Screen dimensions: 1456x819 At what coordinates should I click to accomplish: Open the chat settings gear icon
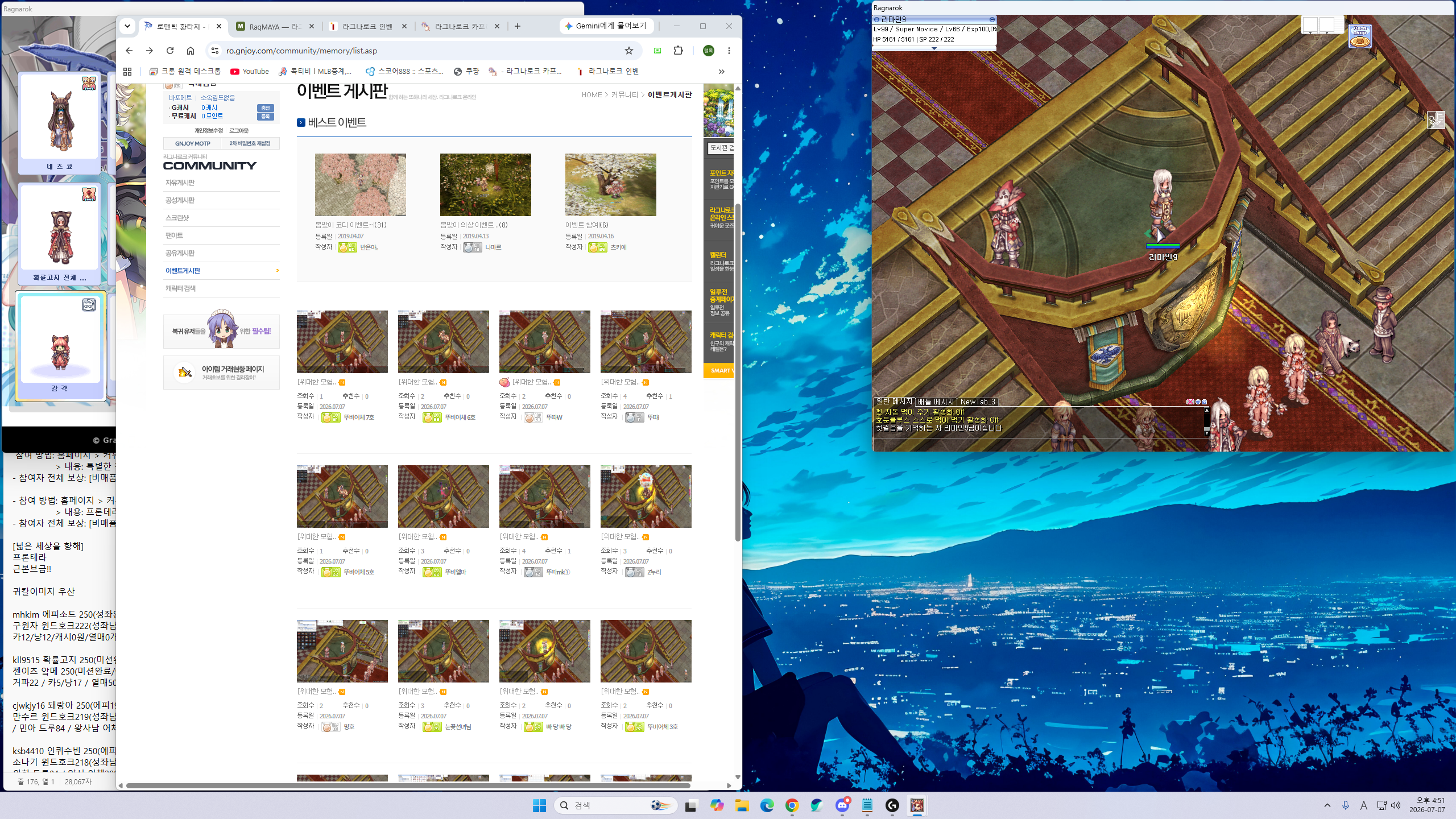point(1198,402)
